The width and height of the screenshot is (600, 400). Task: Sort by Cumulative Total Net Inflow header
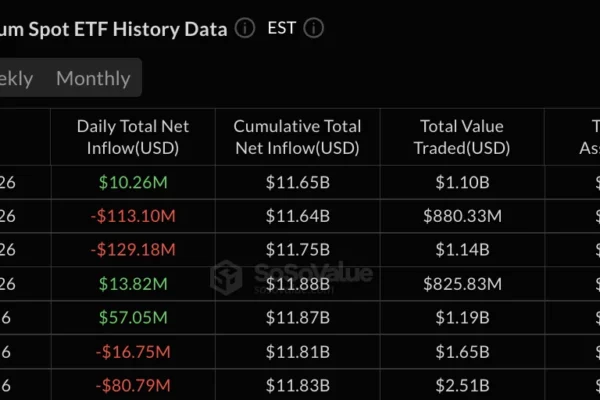click(296, 138)
